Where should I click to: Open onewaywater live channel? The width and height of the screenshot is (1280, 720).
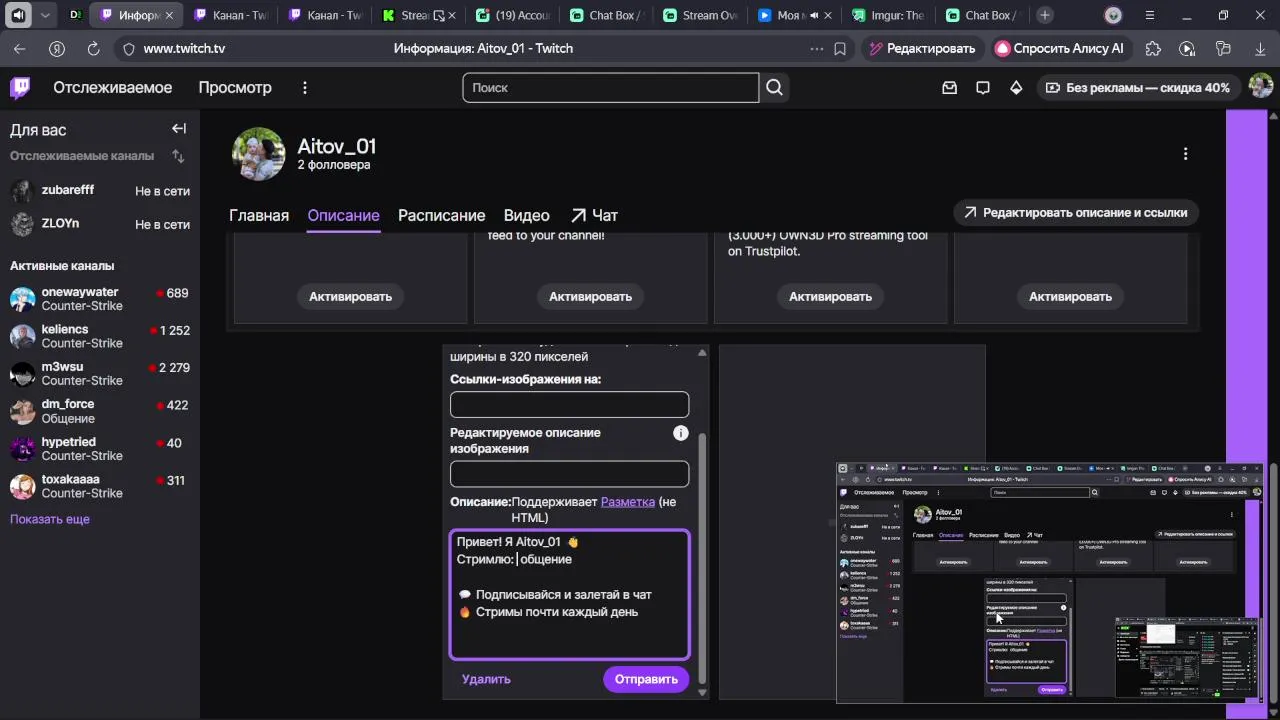(100, 299)
